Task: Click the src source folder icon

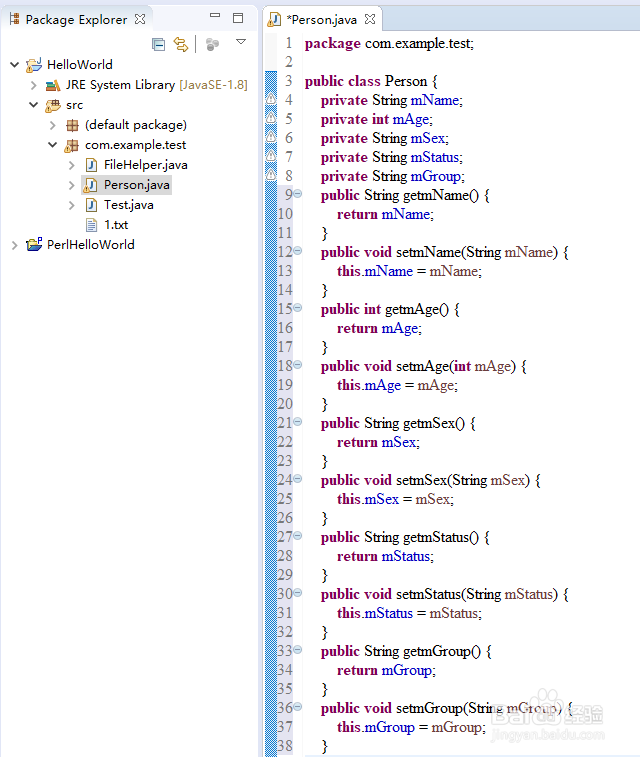Action: pyautogui.click(x=53, y=105)
